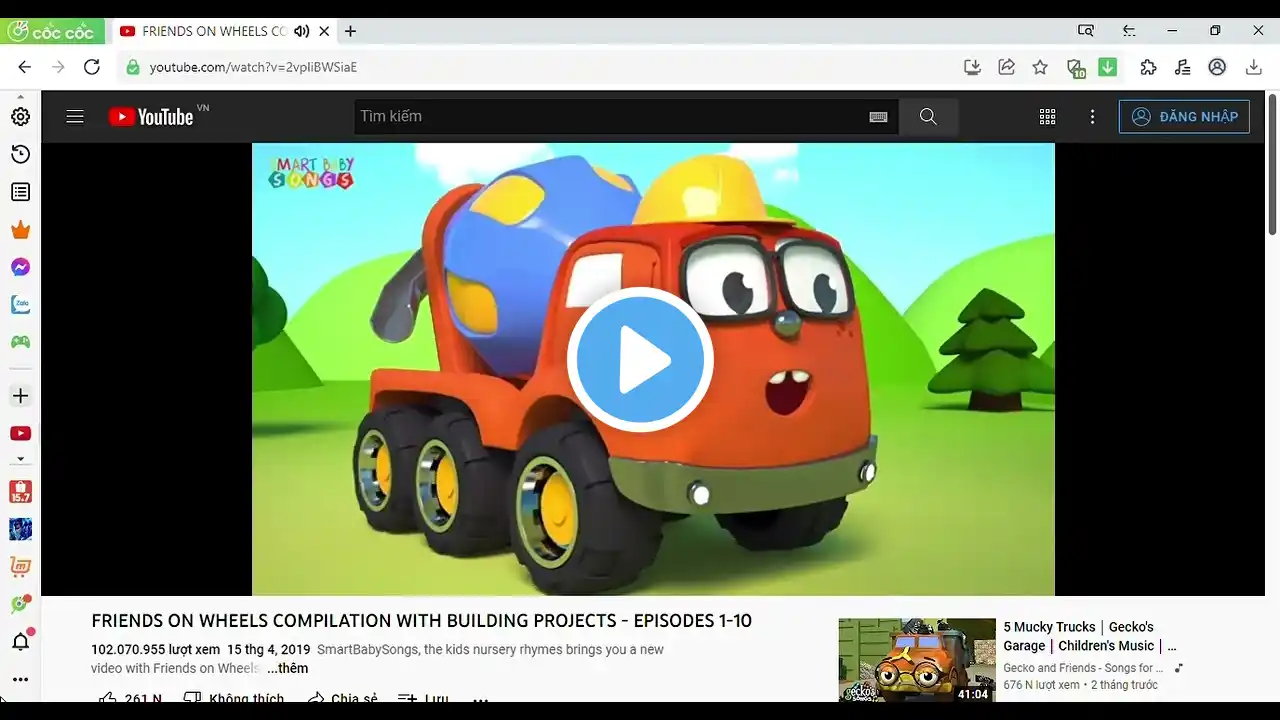Open Messenger from the sidebar
The width and height of the screenshot is (1280, 720).
click(x=20, y=267)
